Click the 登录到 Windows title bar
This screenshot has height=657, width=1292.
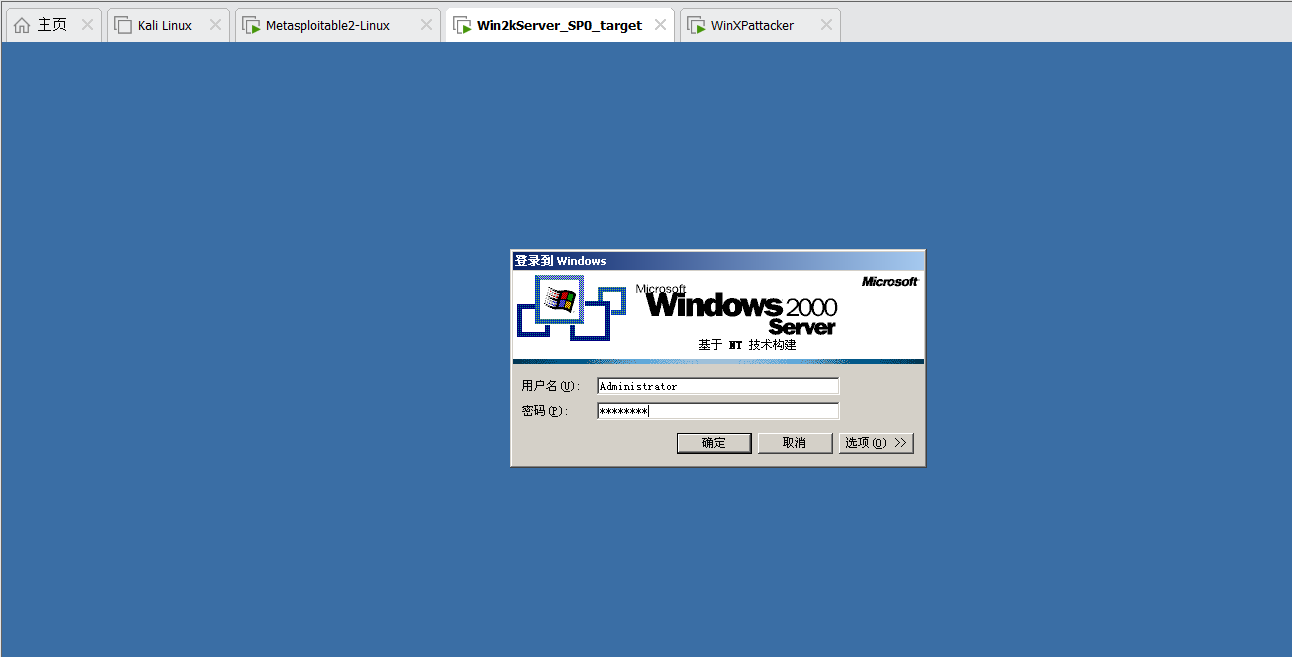[x=718, y=260]
